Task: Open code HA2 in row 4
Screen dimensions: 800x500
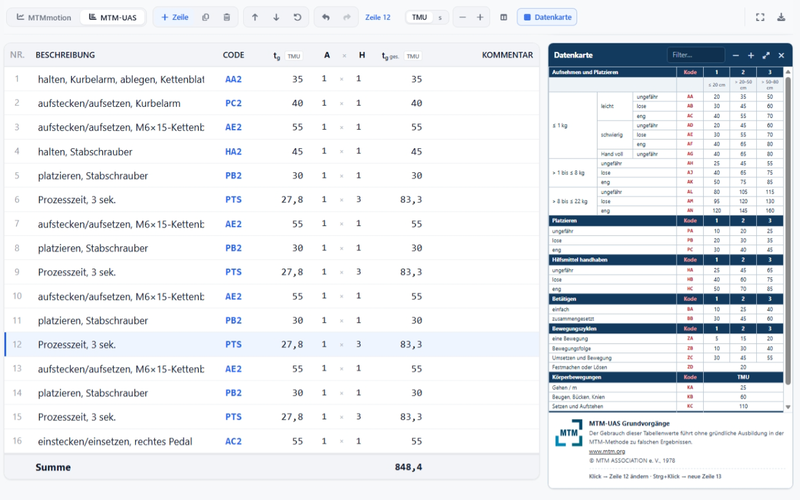Action: tap(233, 152)
